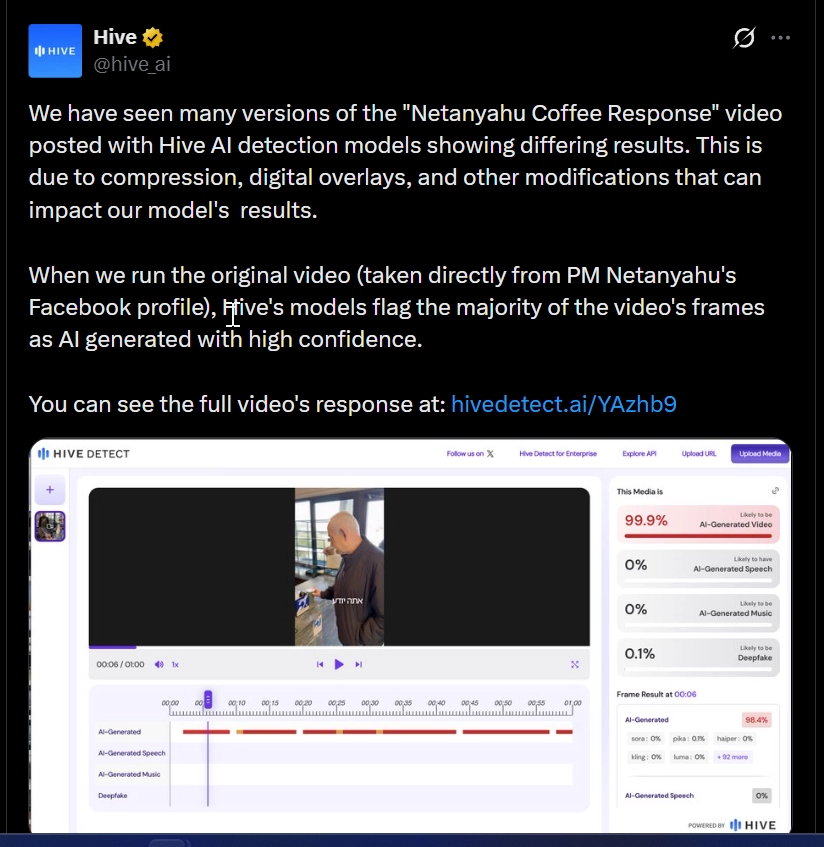Open the @hive_ai handle
Viewport: 824px width, 847px height.
coord(132,64)
